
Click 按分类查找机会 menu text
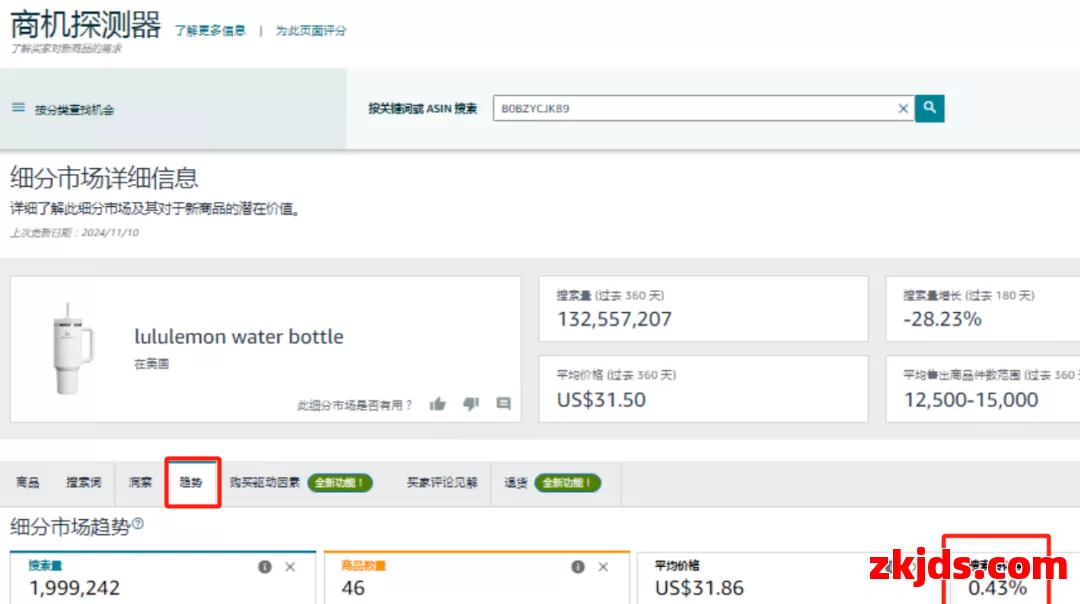(74, 110)
